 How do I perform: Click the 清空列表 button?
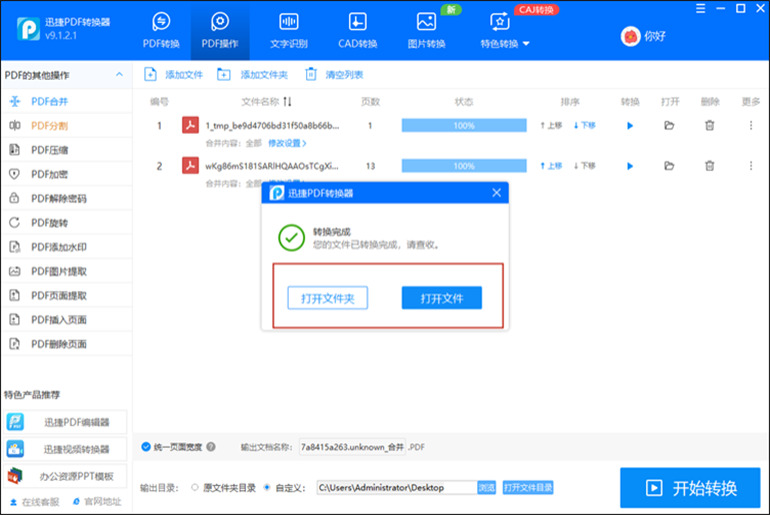pos(334,75)
